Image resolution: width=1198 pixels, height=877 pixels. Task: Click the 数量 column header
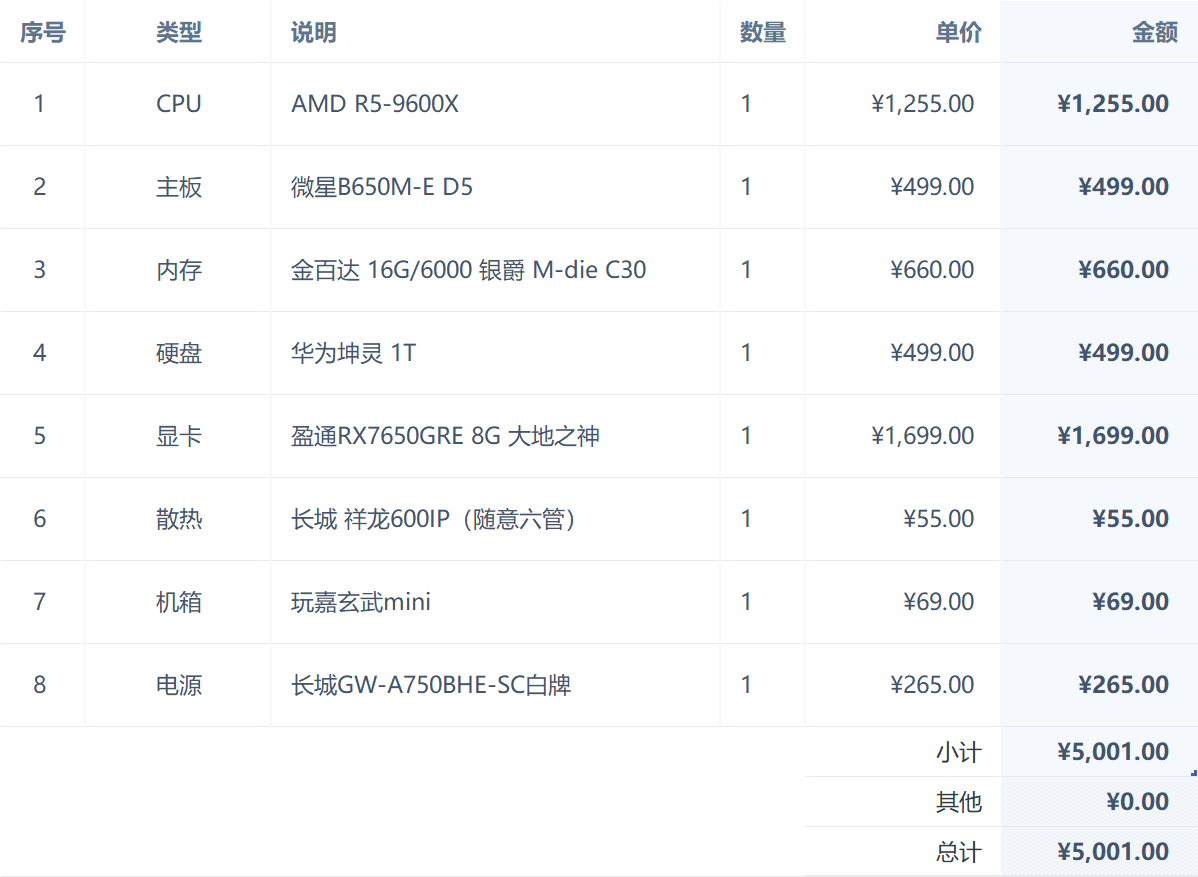point(762,33)
